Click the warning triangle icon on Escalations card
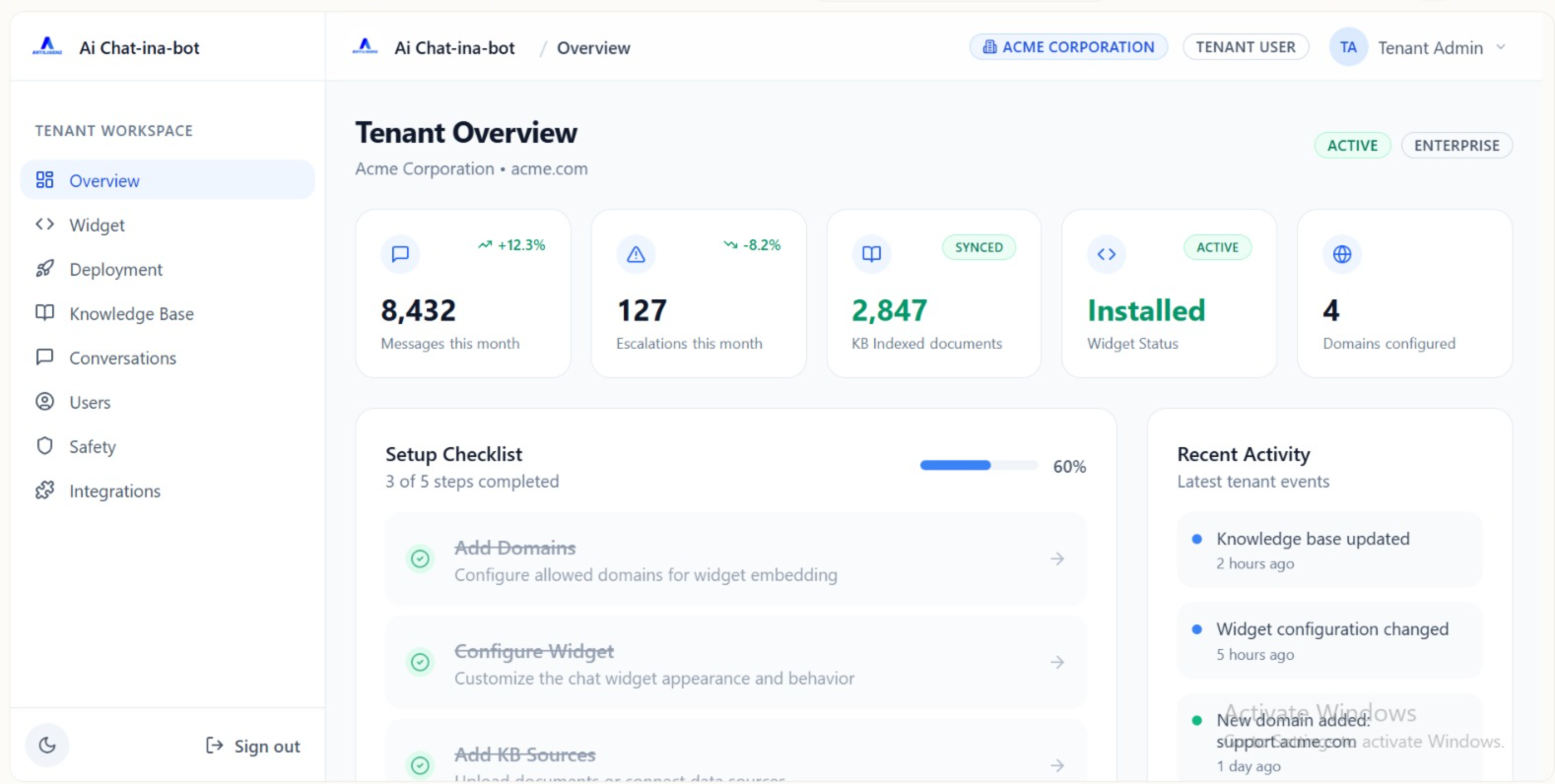The image size is (1555, 784). point(636,254)
